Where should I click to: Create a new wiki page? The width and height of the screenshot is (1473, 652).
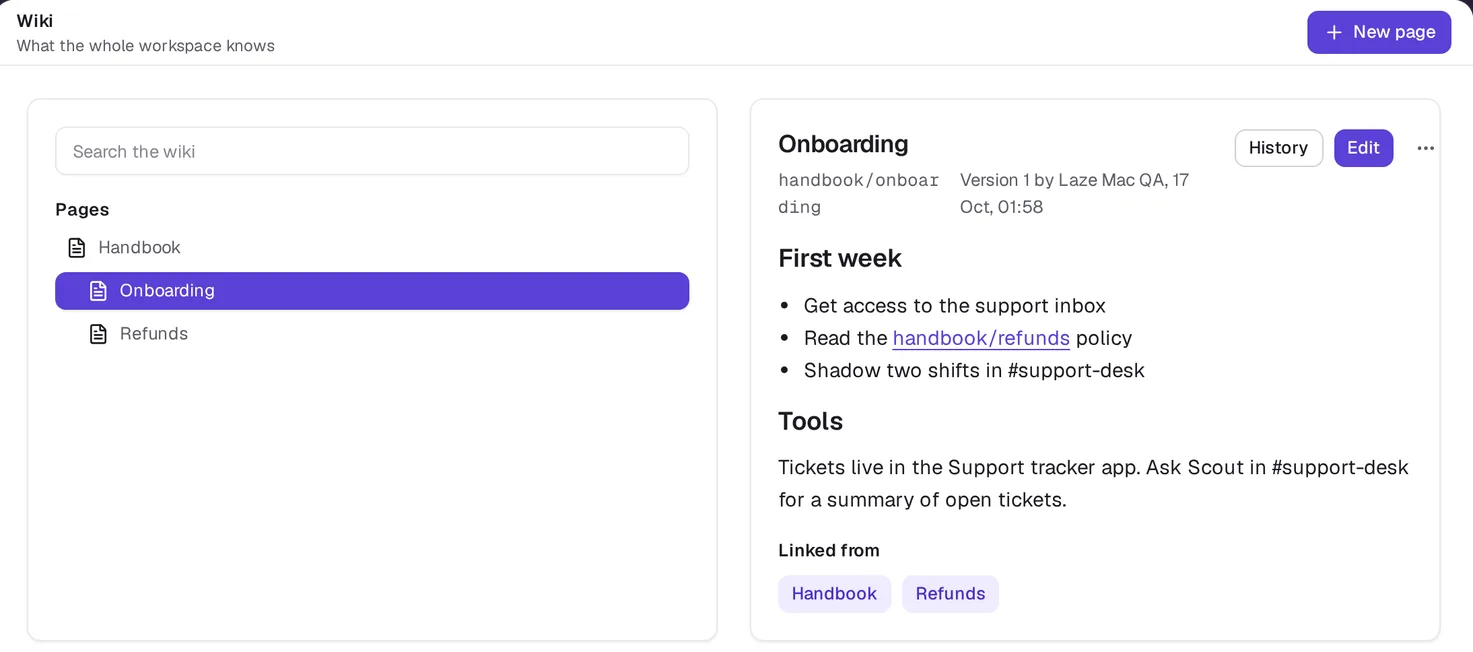[x=1379, y=32]
